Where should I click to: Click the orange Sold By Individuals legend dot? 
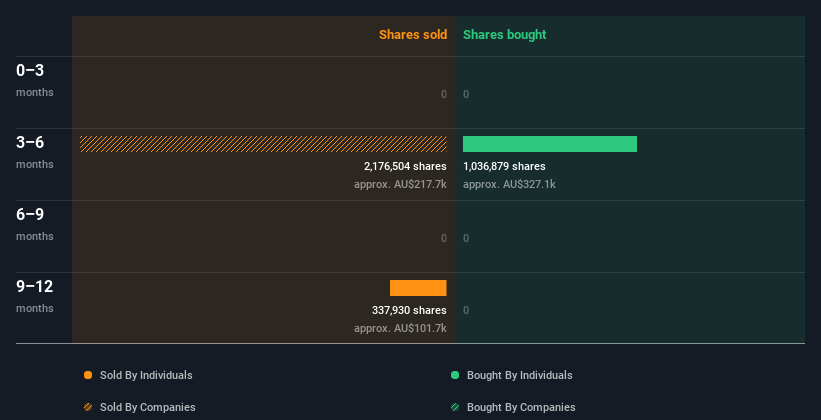[88, 375]
